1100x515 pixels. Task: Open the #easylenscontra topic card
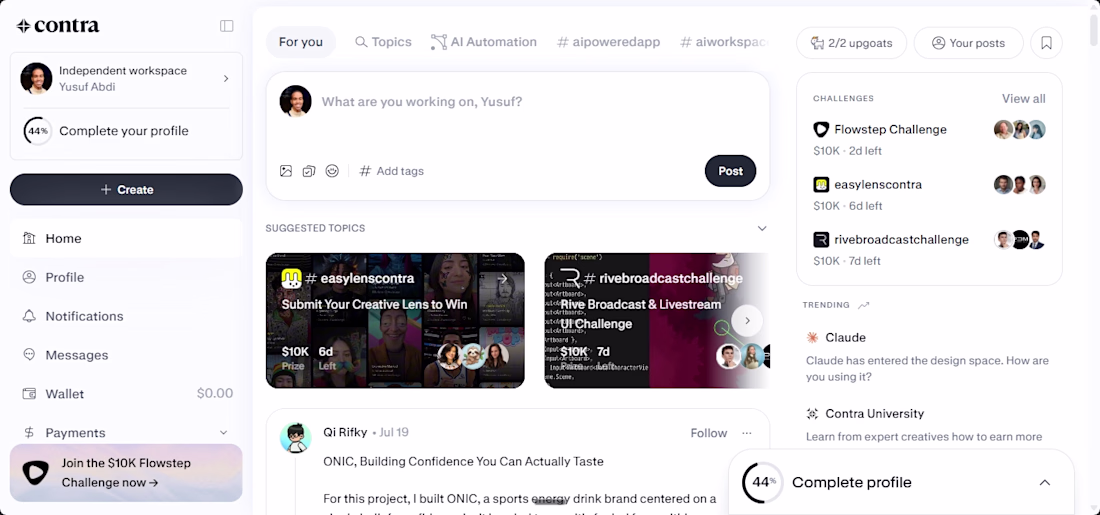(395, 321)
